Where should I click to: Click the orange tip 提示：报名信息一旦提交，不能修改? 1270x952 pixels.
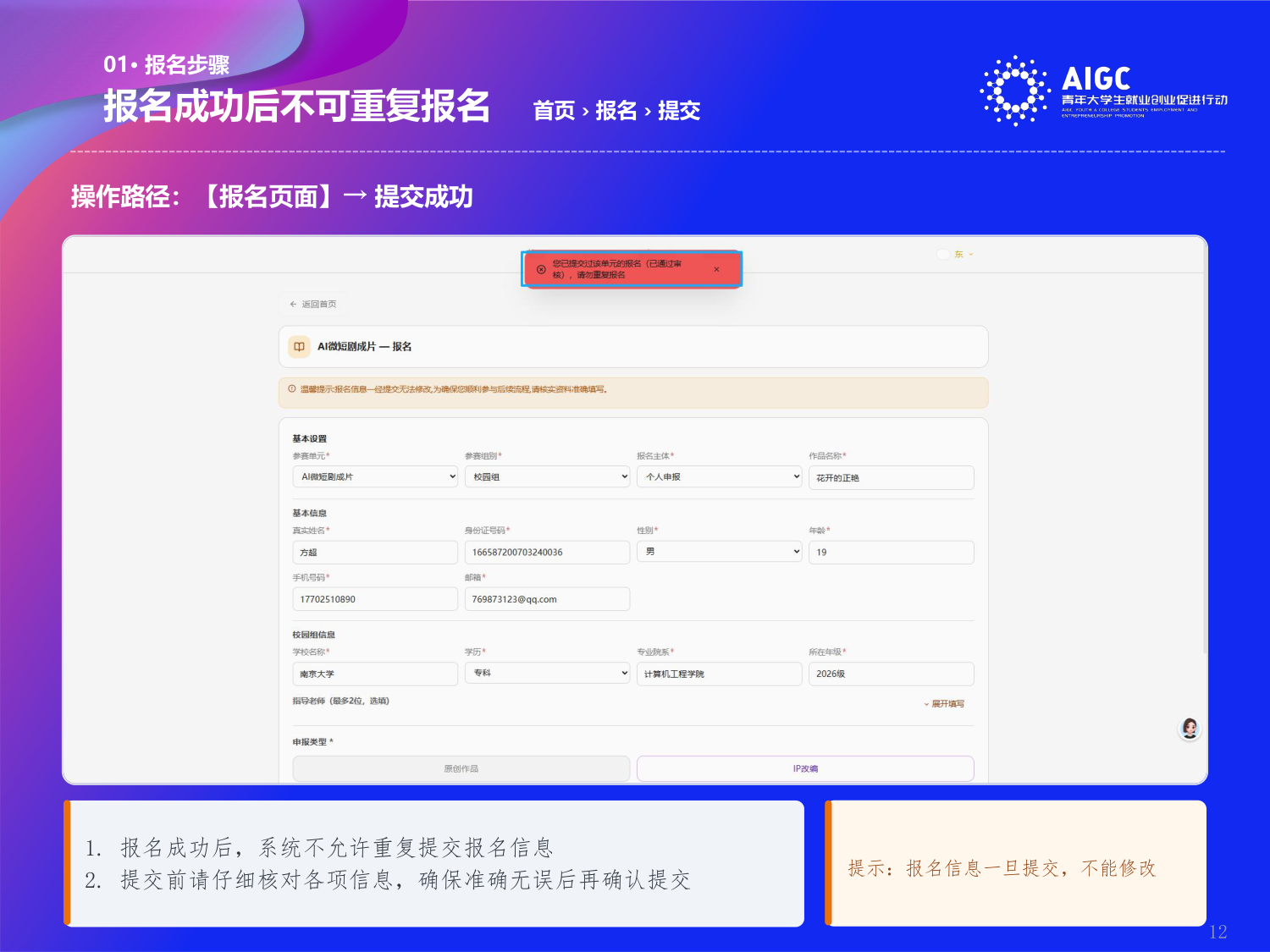click(1002, 868)
